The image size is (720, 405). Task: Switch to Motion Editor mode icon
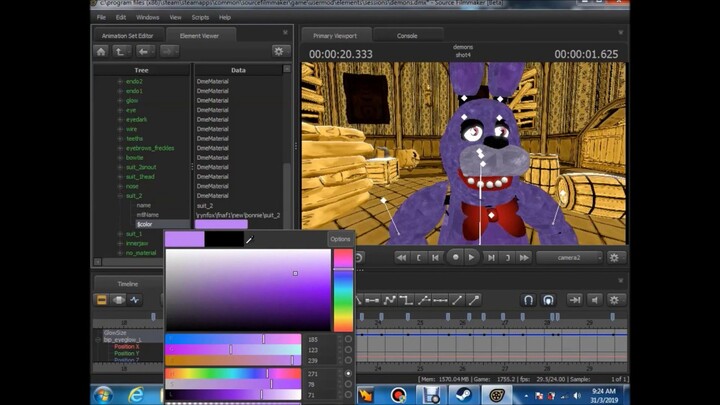pyautogui.click(x=118, y=300)
